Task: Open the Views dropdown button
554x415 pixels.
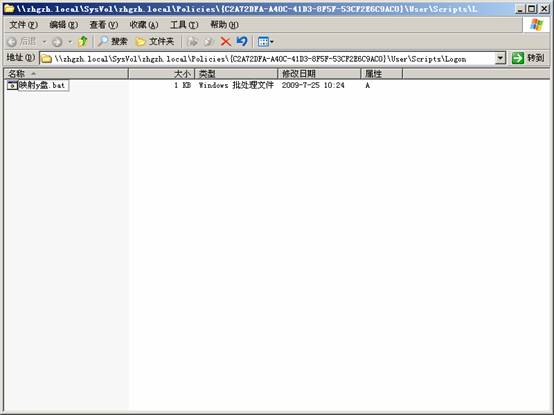Action: [x=265, y=42]
